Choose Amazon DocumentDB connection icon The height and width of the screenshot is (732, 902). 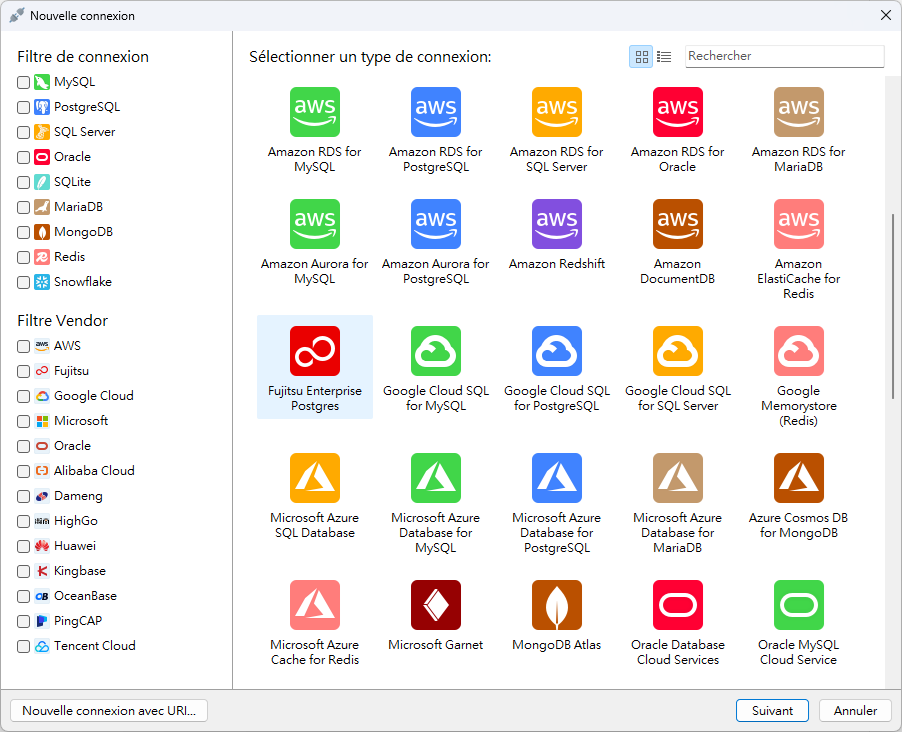[677, 224]
